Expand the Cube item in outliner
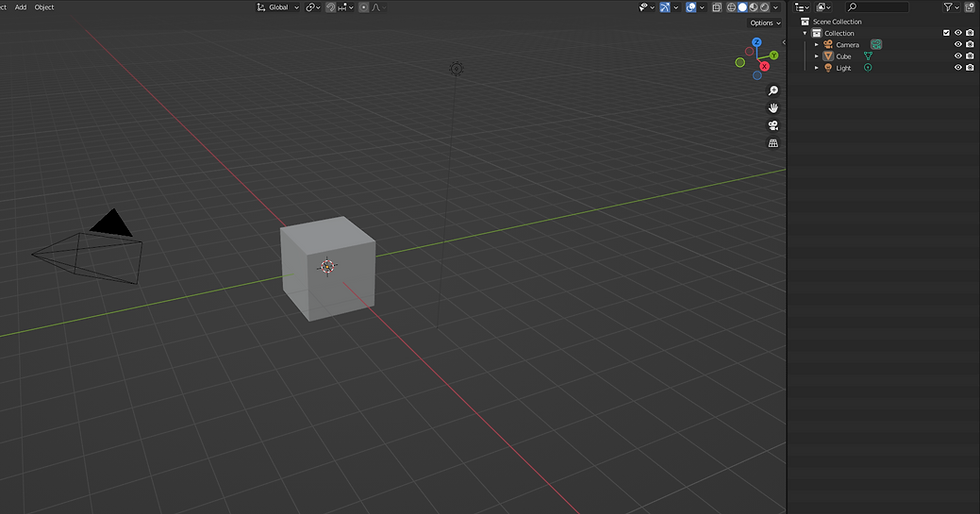 [x=816, y=56]
